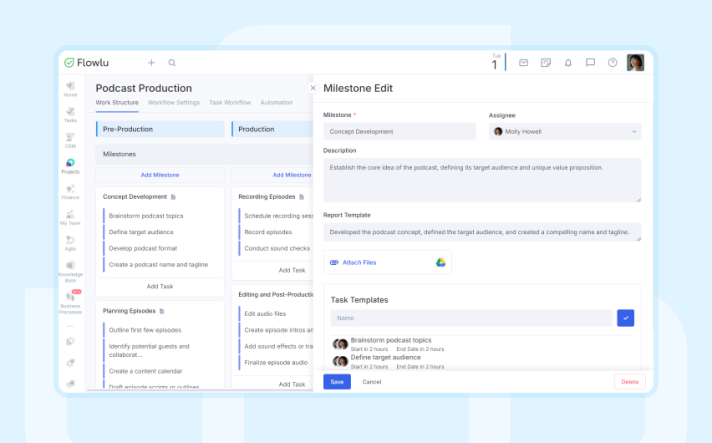
Task: Open the mail envelope icon
Action: click(523, 62)
